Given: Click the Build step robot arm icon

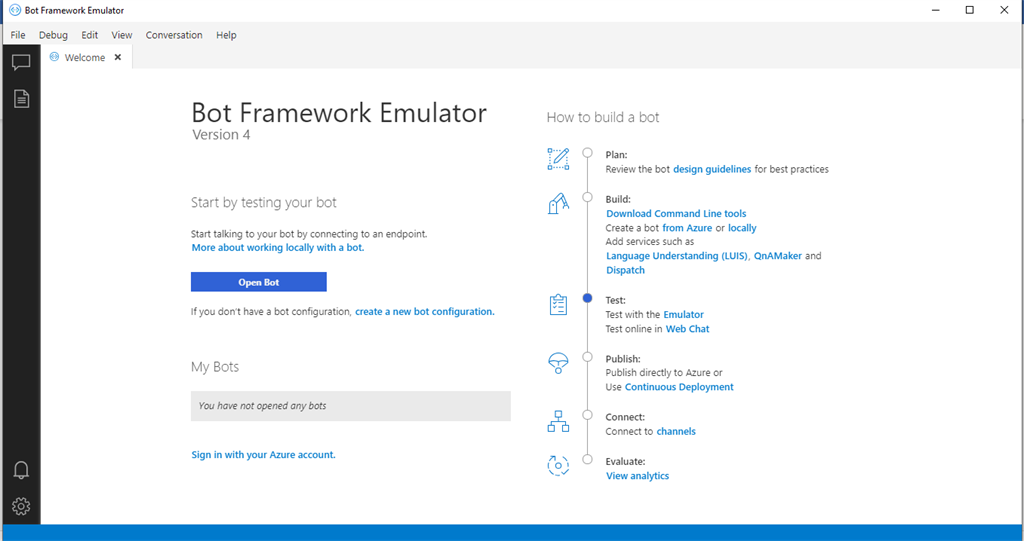Looking at the screenshot, I should coord(558,203).
